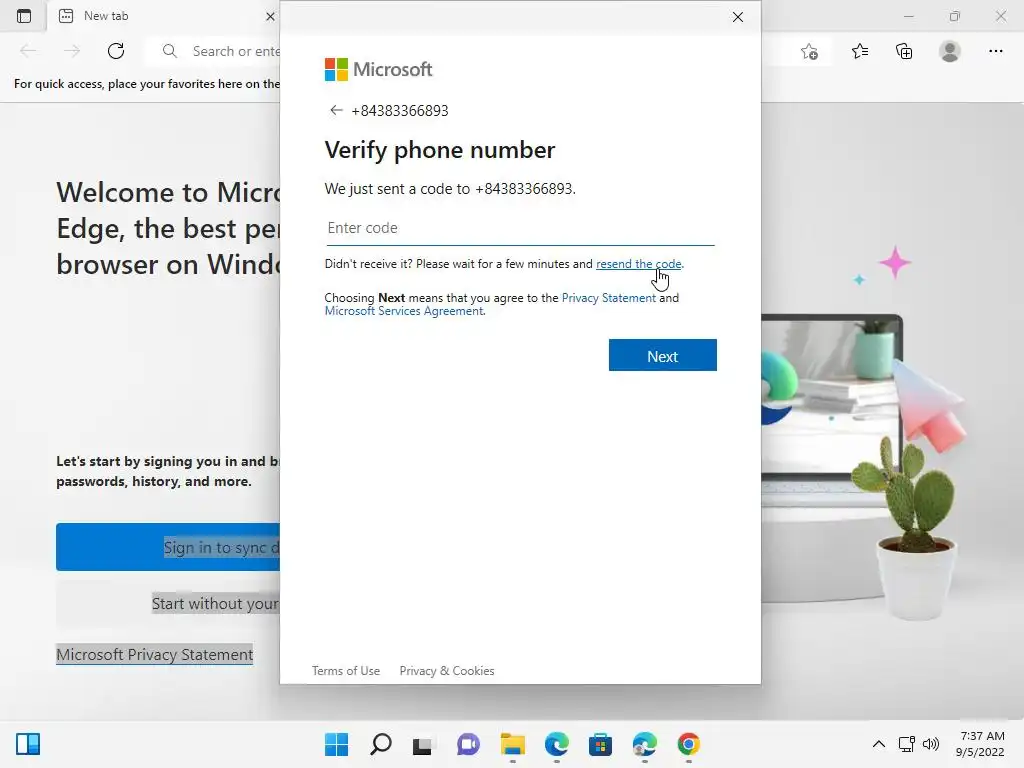
Task: Open taskbar Search
Action: [x=381, y=744]
